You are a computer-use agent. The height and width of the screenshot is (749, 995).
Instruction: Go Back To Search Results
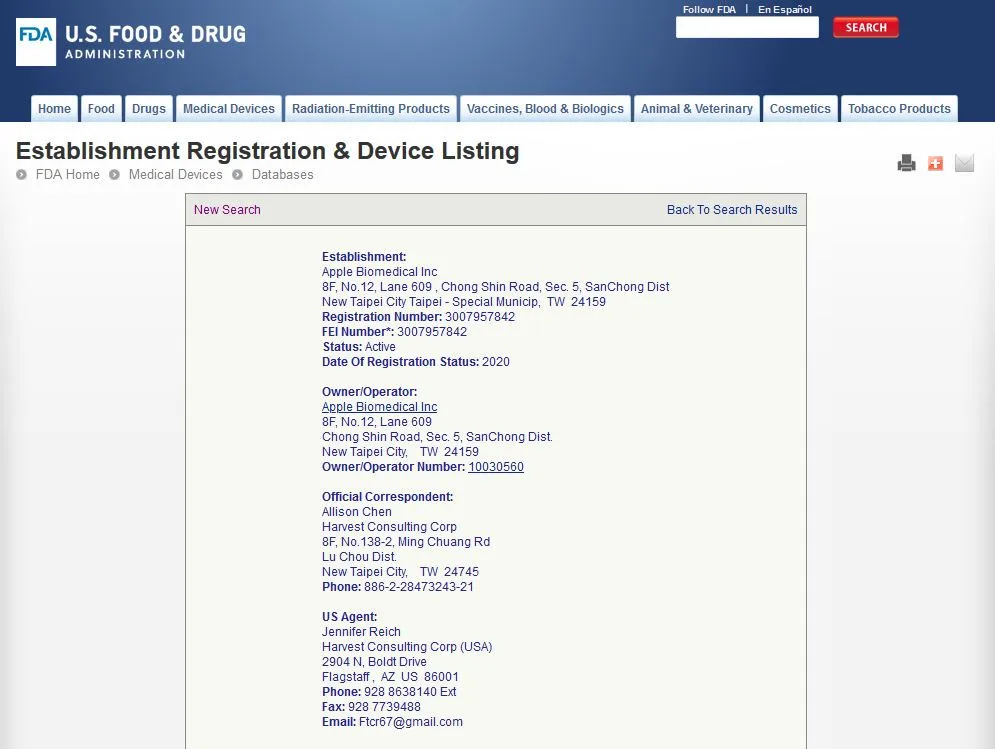(x=732, y=209)
